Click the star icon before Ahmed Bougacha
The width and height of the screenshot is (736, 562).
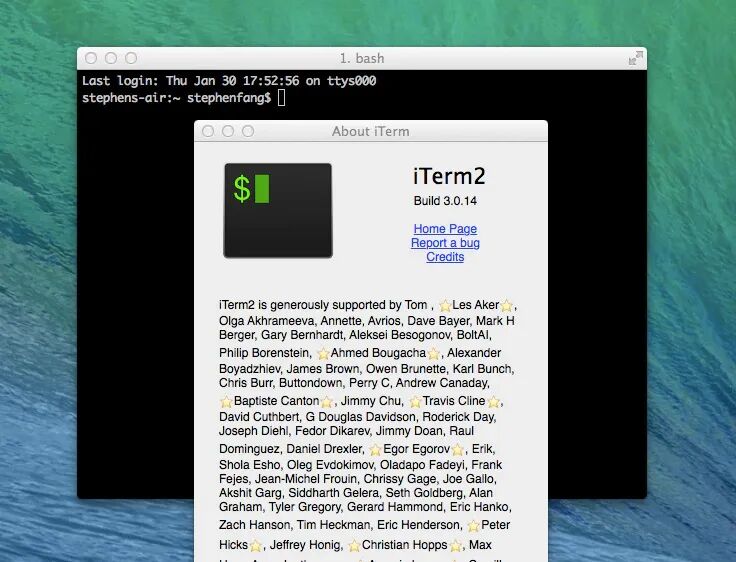pyautogui.click(x=323, y=354)
